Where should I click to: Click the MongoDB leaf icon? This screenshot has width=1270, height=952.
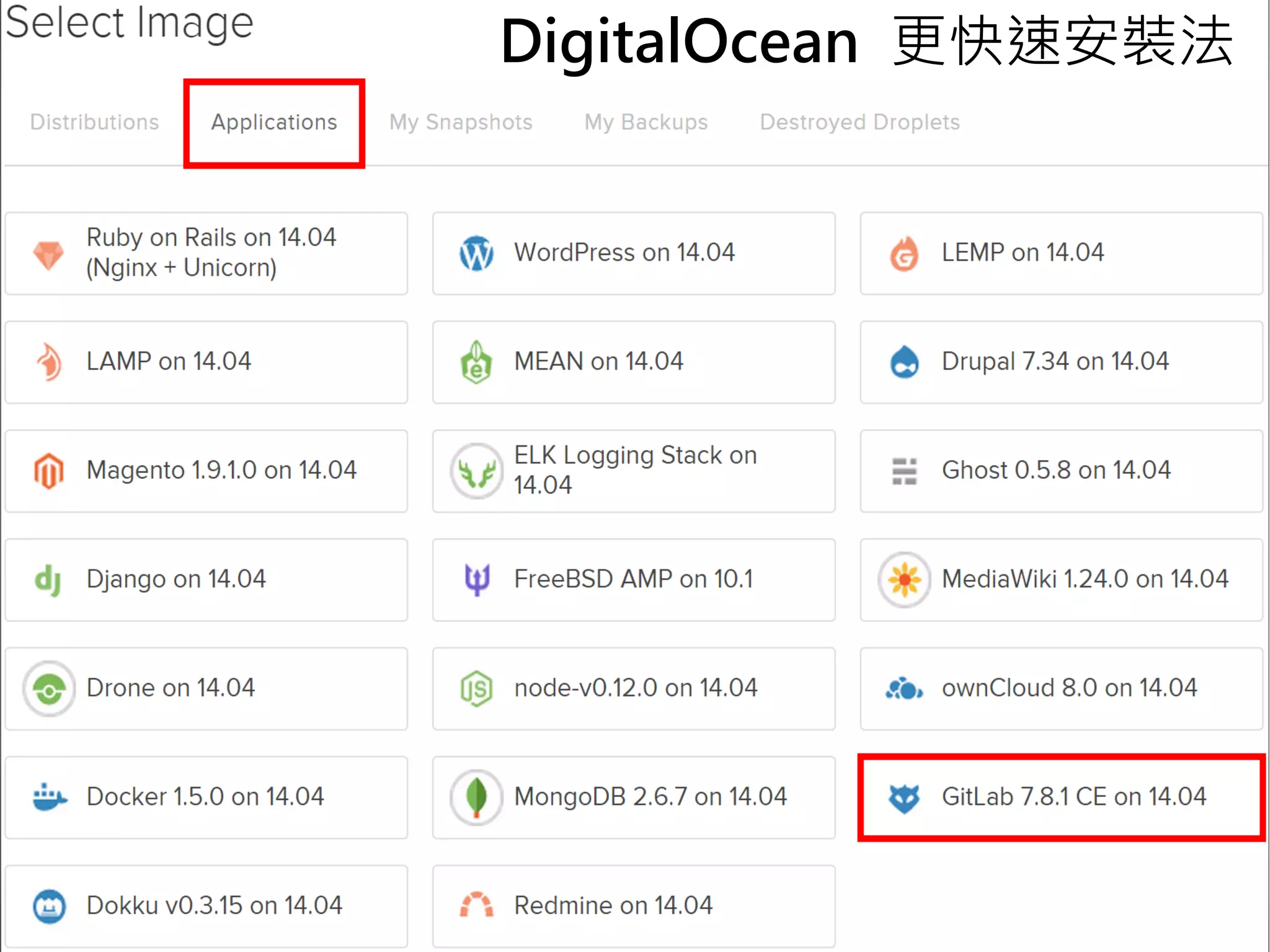point(476,798)
